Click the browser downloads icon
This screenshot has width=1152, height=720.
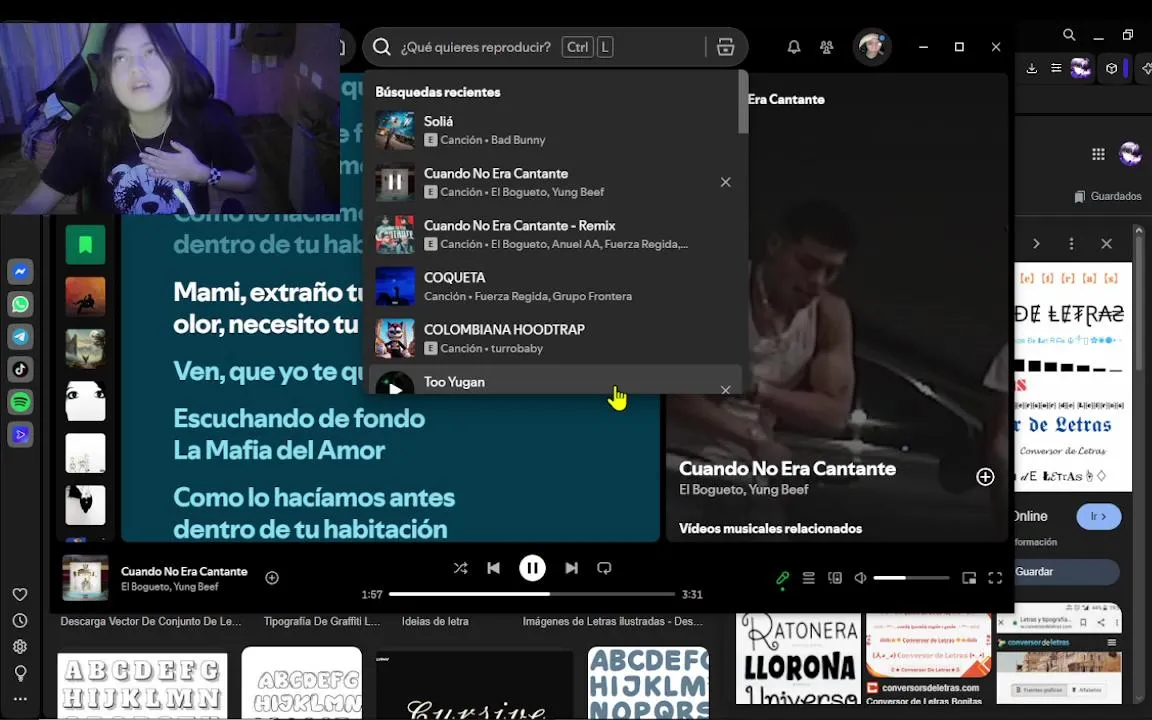point(1032,68)
